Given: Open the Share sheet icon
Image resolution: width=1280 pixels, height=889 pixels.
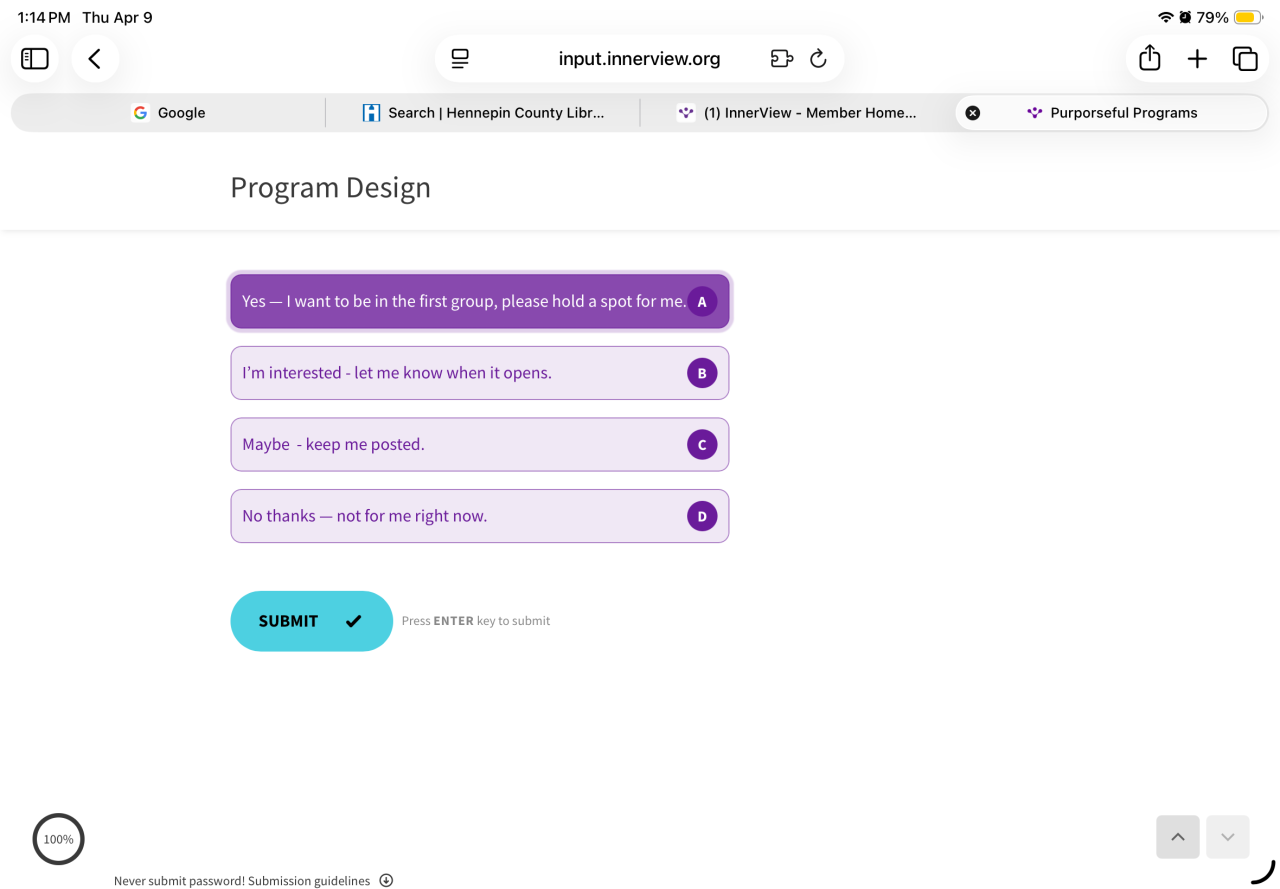Looking at the screenshot, I should pos(1150,59).
